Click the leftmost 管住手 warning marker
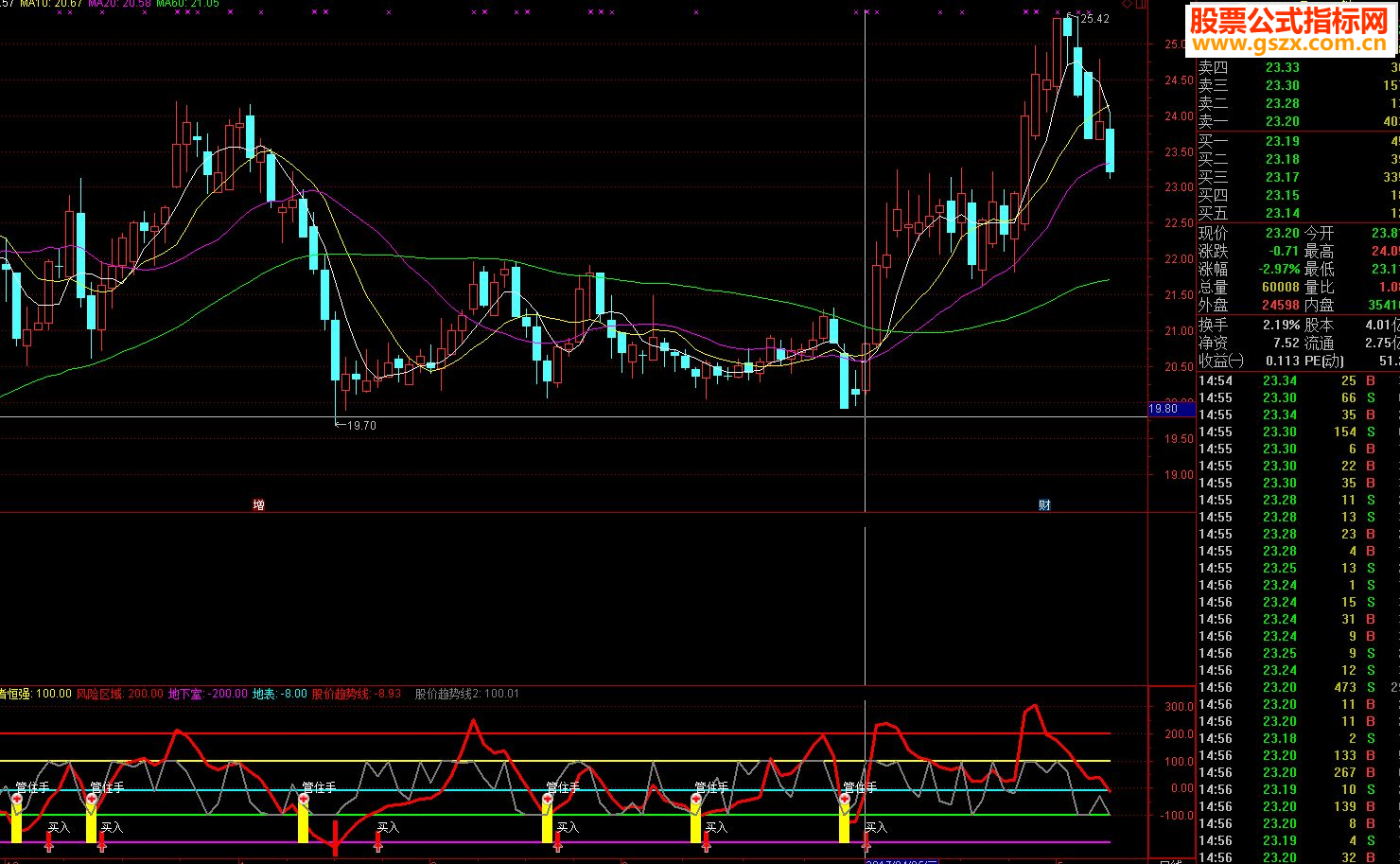 [x=32, y=787]
